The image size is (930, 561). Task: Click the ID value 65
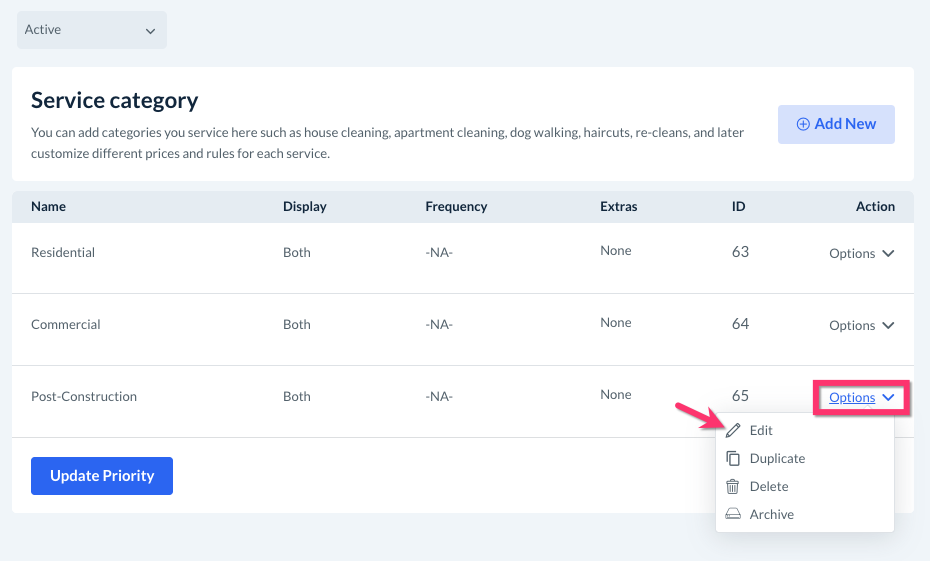[740, 396]
